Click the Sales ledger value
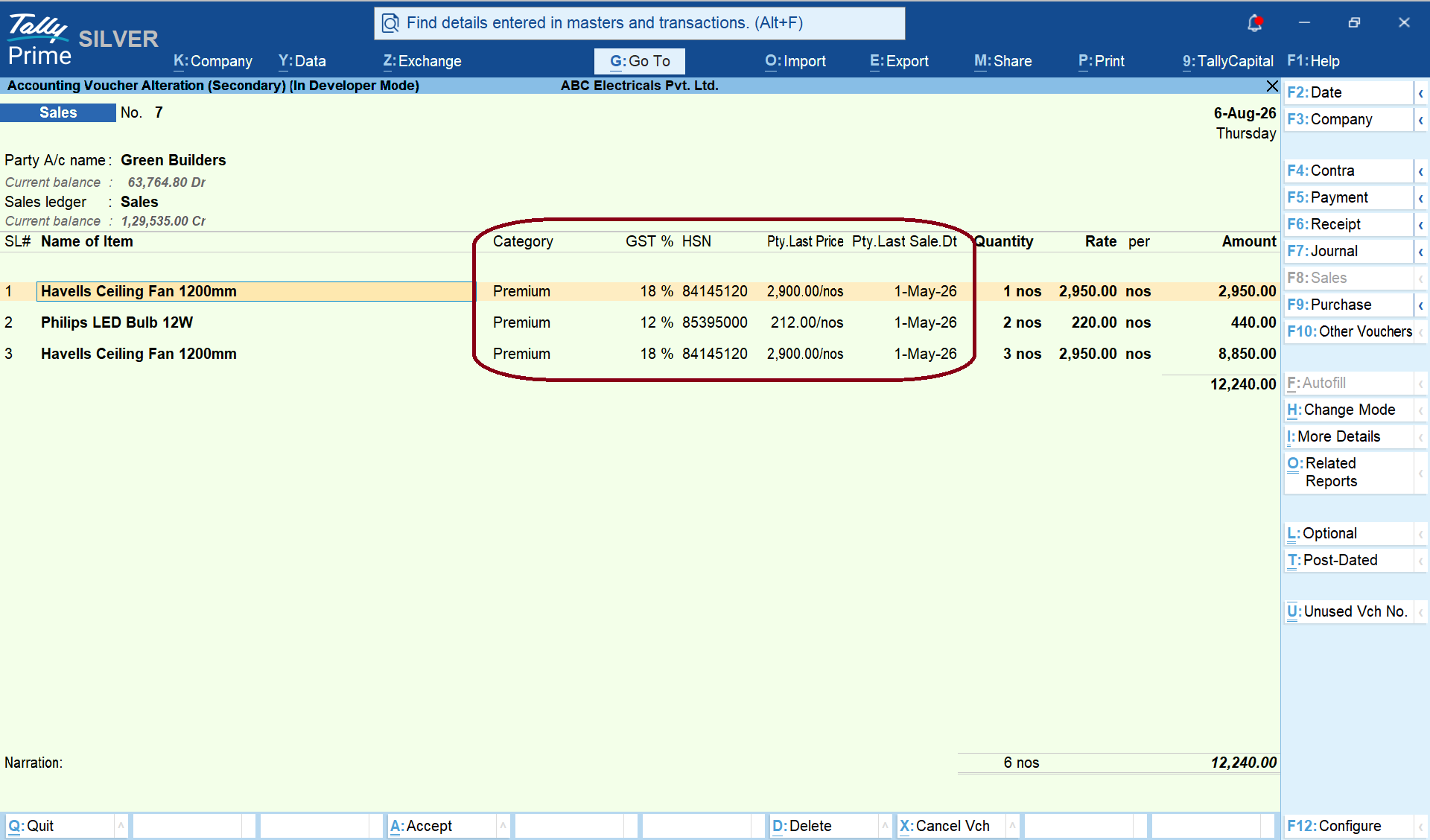Image resolution: width=1430 pixels, height=840 pixels. click(139, 203)
